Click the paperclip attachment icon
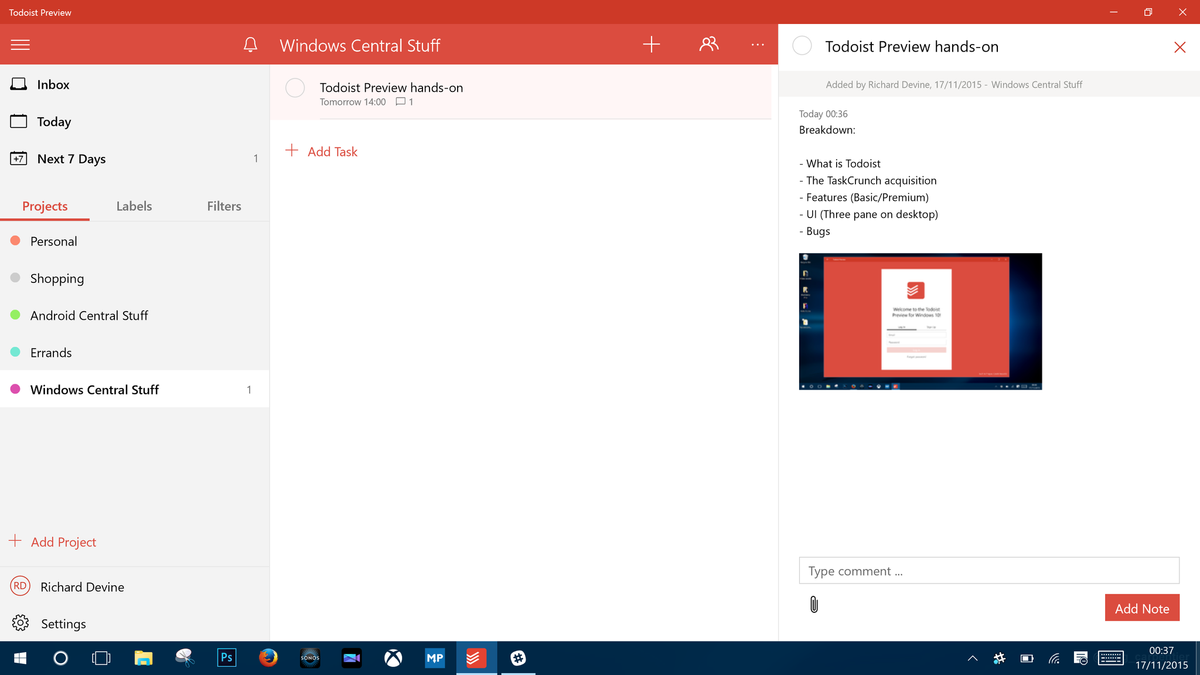The width and height of the screenshot is (1200, 675). (814, 604)
